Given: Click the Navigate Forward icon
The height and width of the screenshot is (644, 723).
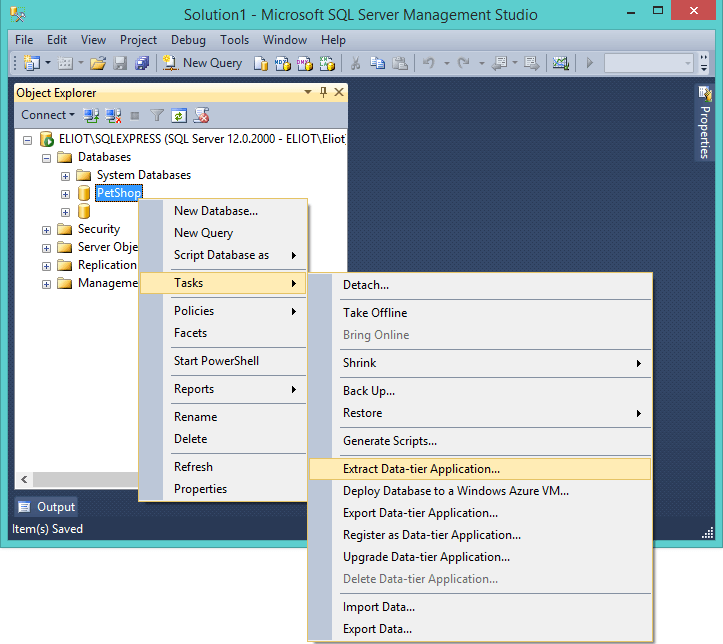Looking at the screenshot, I should point(532,63).
